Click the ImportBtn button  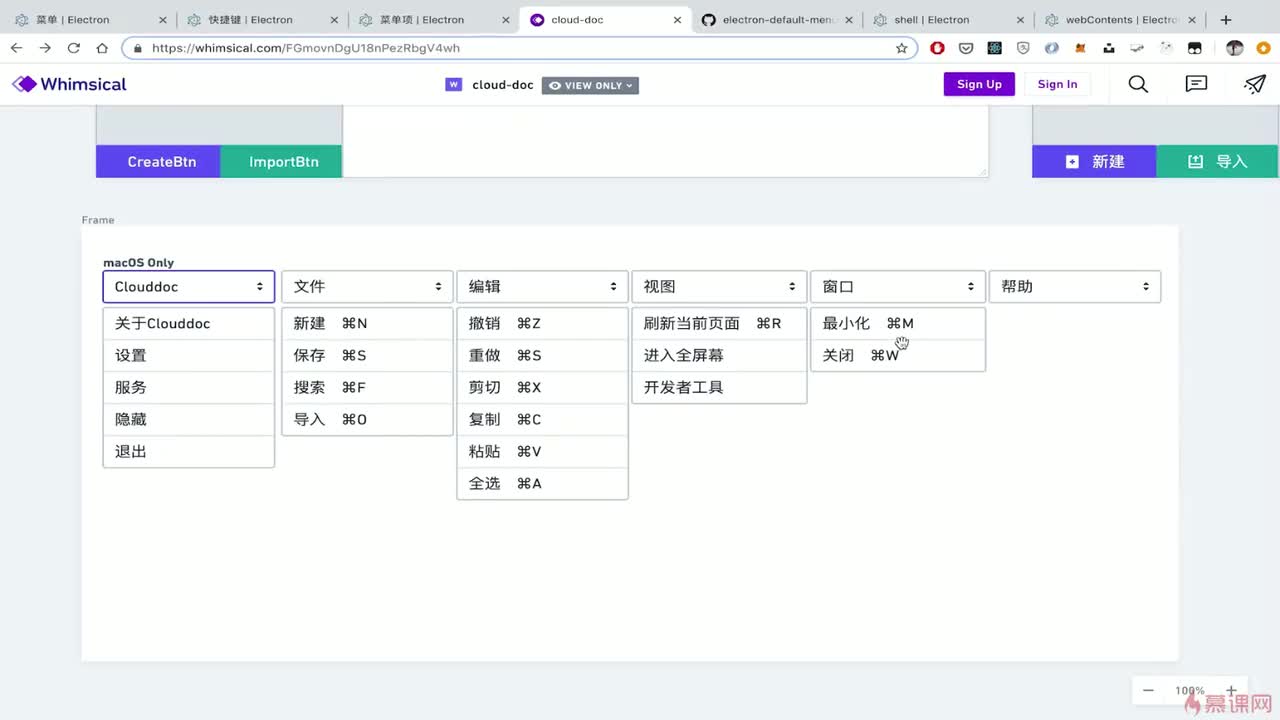pyautogui.click(x=282, y=161)
